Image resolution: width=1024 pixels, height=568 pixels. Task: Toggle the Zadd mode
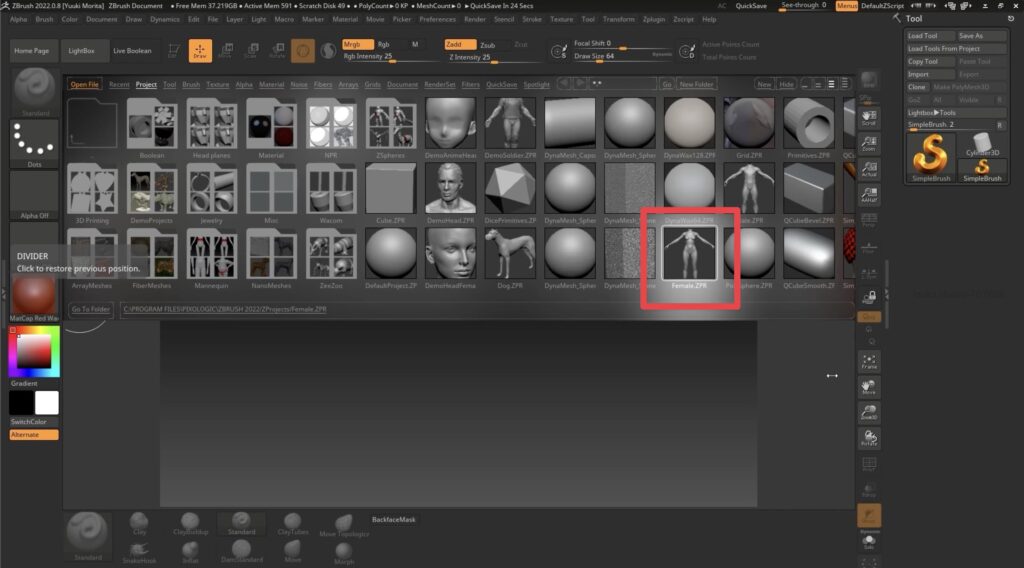pos(458,45)
